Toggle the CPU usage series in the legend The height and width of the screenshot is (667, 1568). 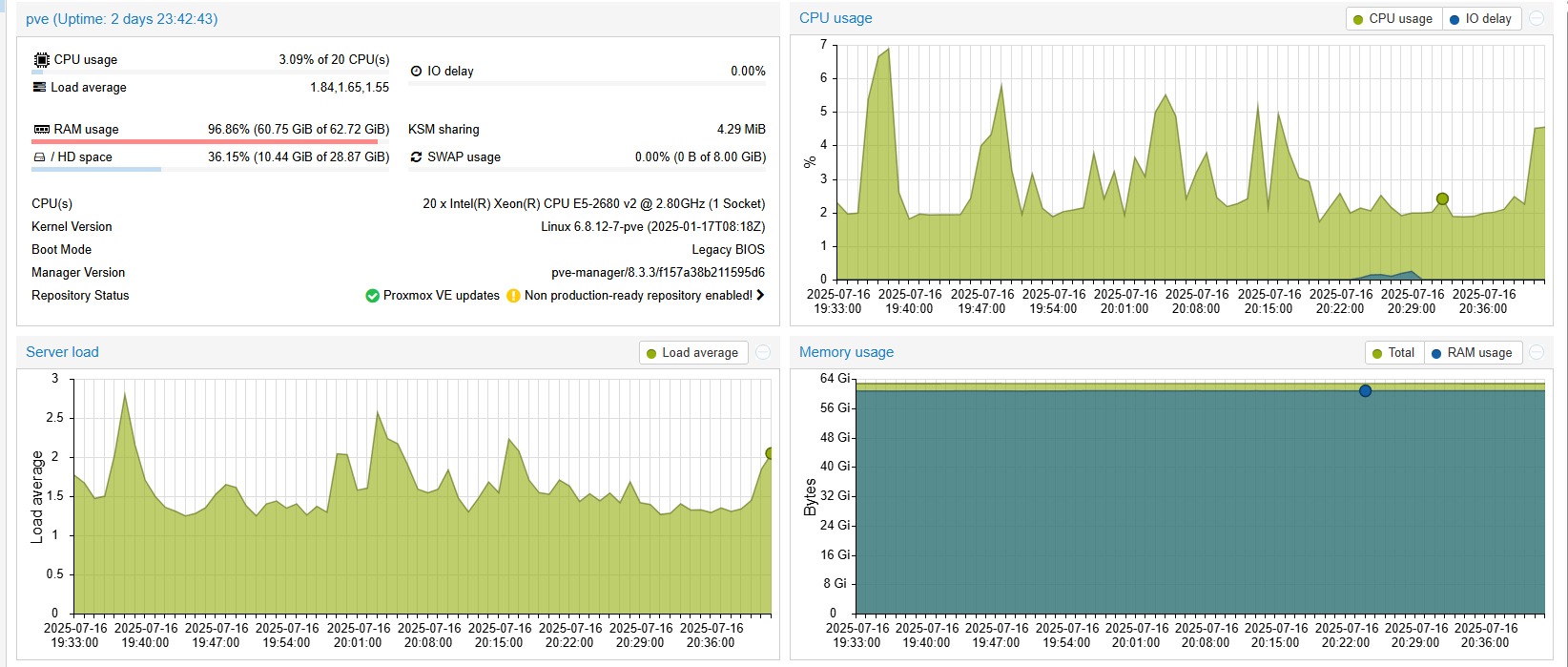click(x=1393, y=19)
